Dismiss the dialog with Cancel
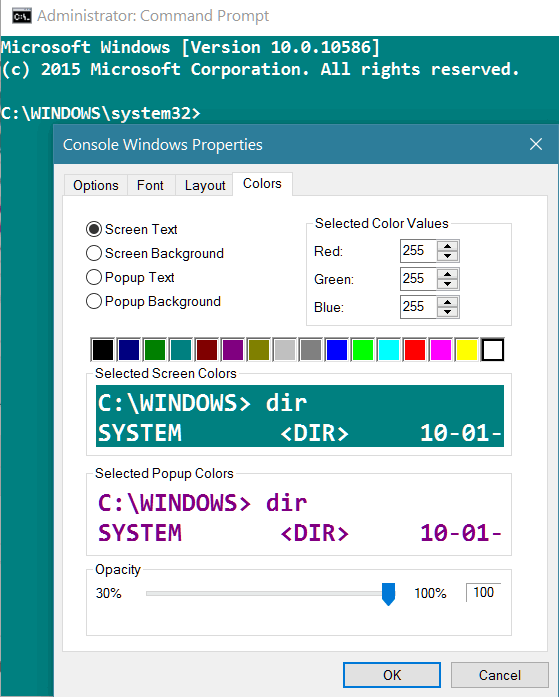The image size is (559, 697). [x=499, y=675]
